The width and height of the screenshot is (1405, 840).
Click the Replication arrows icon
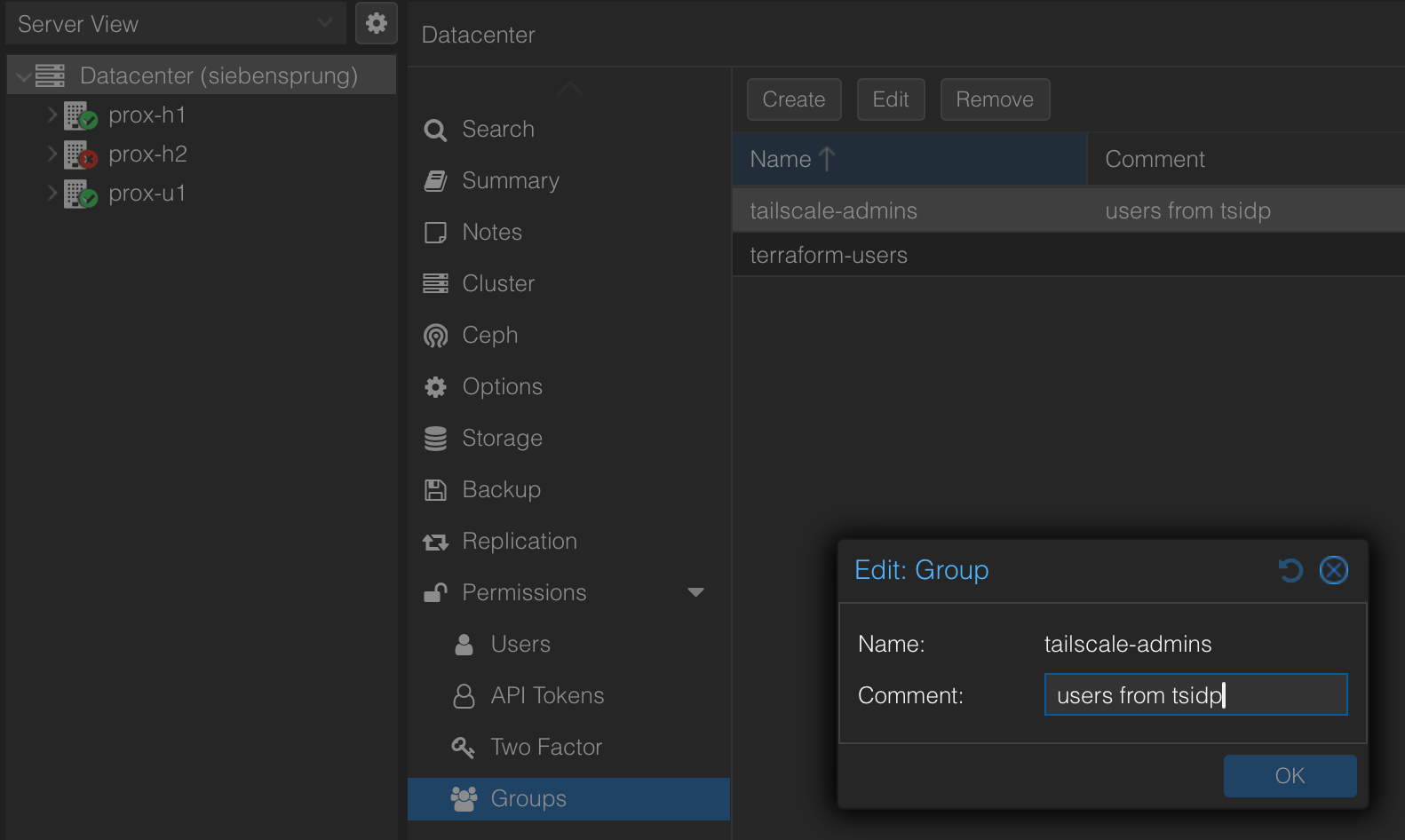435,542
